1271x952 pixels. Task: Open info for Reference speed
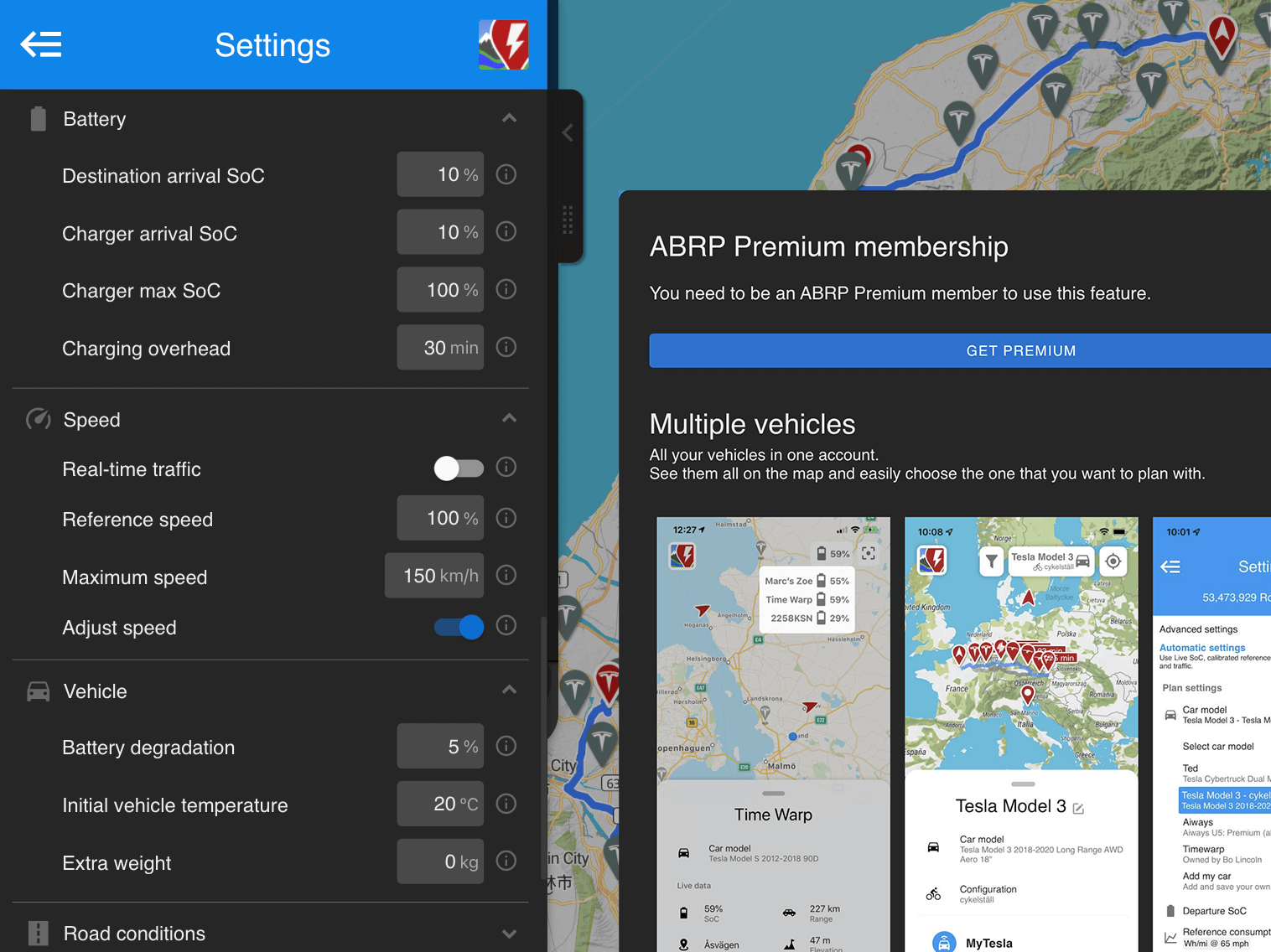[x=506, y=518]
